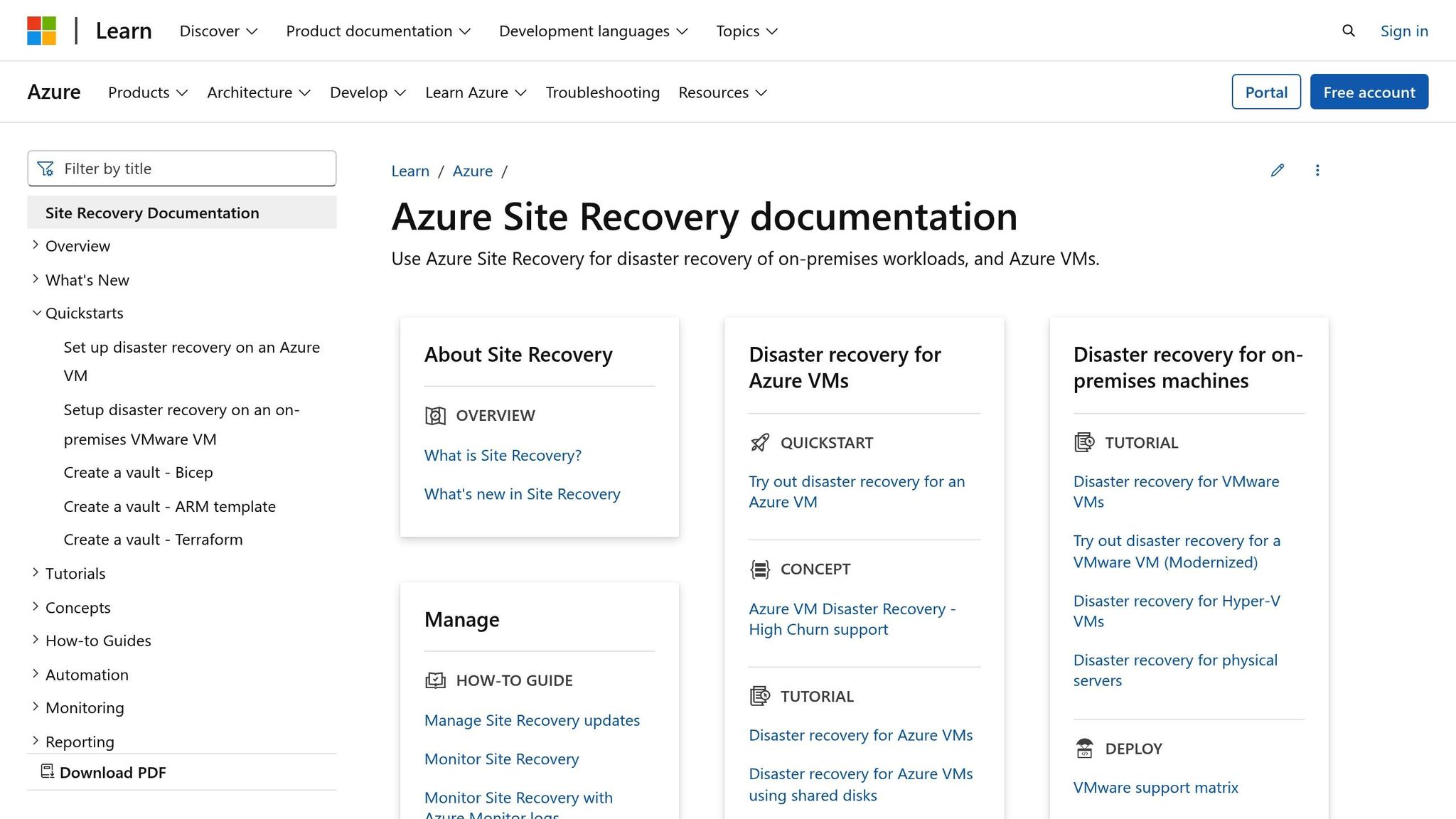
Task: Click the Learn breadcrumb
Action: [x=410, y=171]
